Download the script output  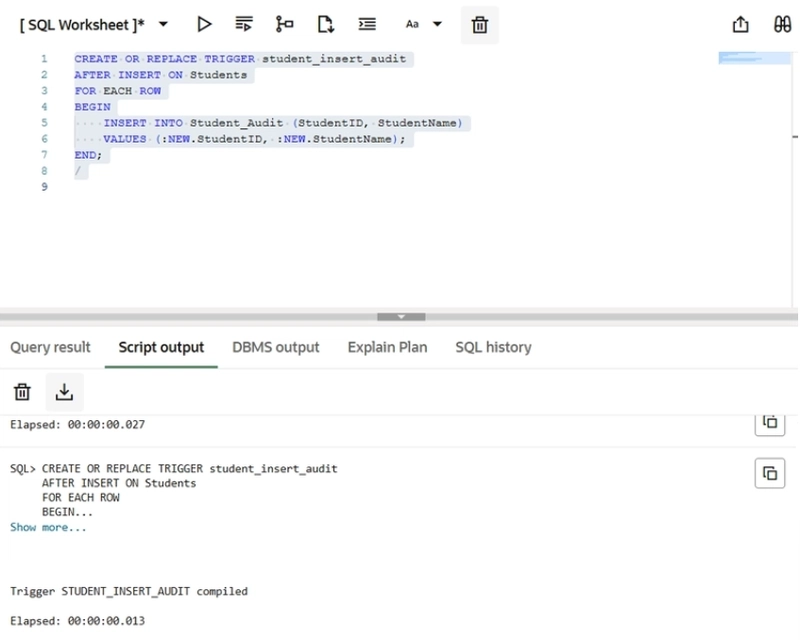(64, 392)
